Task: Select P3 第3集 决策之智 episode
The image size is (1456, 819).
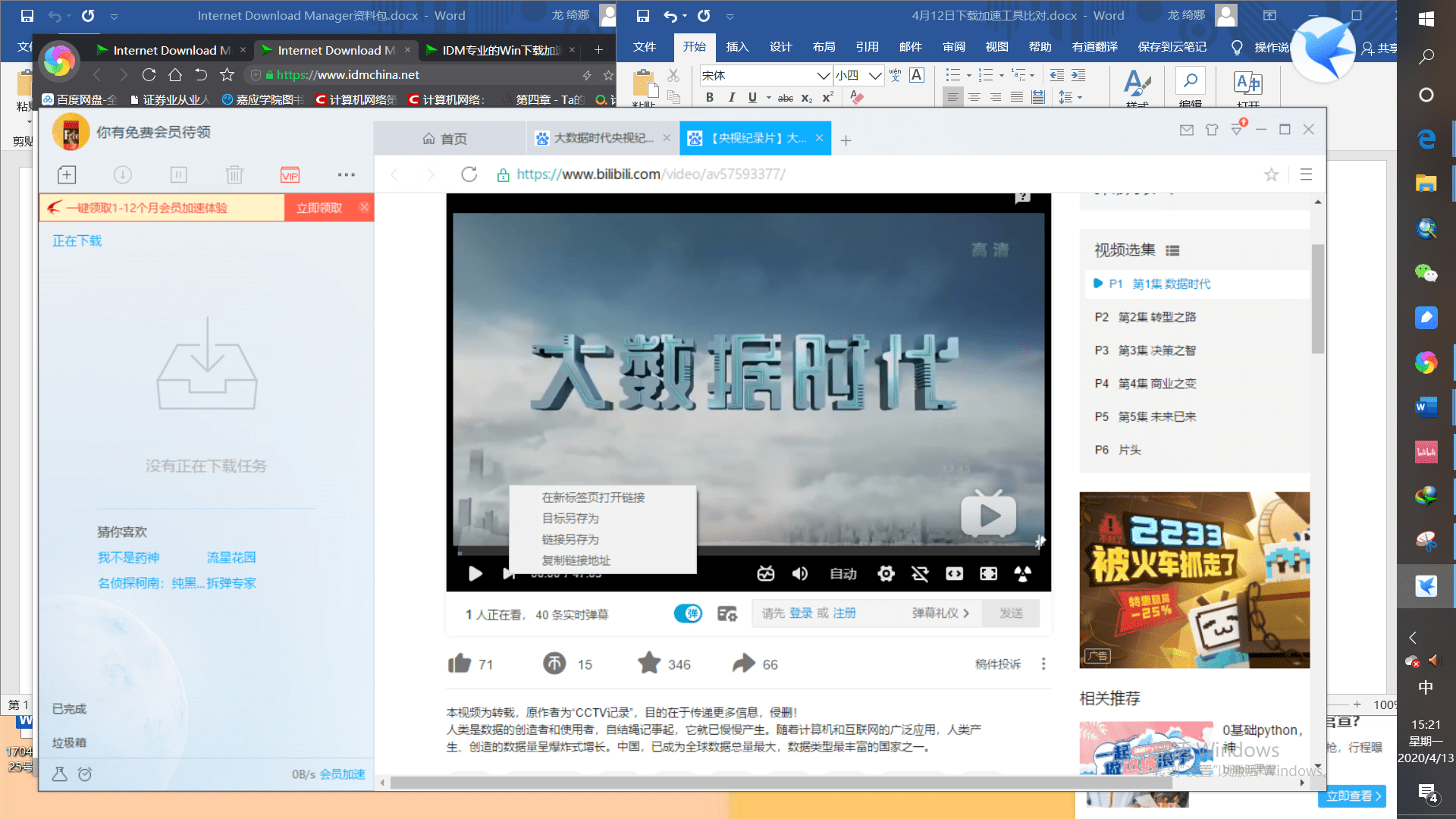Action: click(x=1196, y=350)
